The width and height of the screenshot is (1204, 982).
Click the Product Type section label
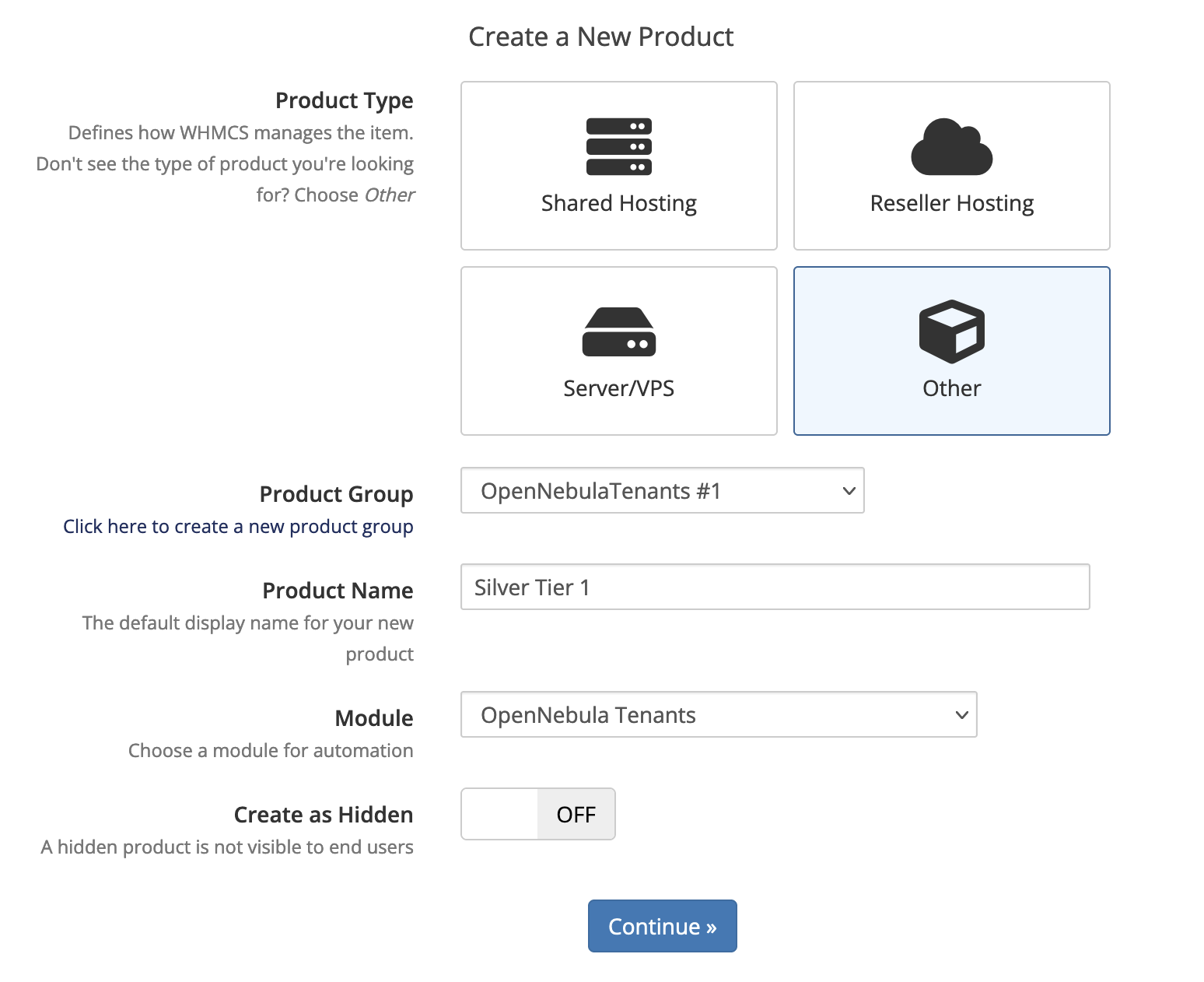pos(344,100)
